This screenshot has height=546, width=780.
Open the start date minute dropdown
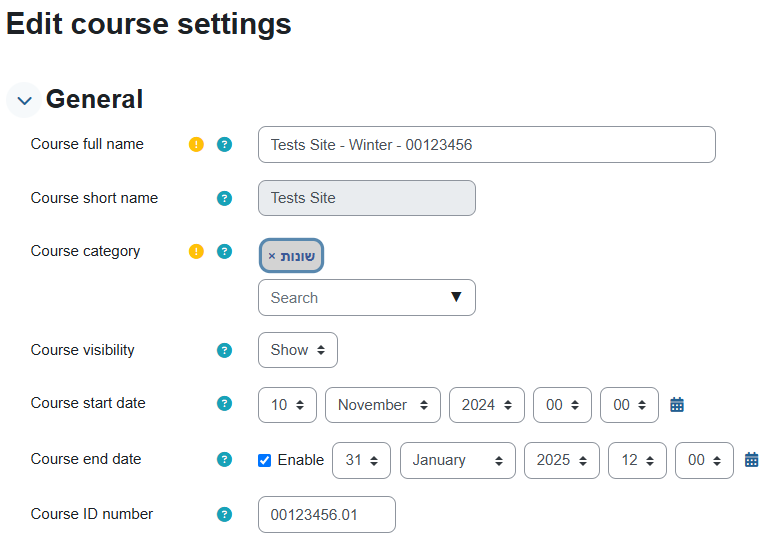click(629, 405)
